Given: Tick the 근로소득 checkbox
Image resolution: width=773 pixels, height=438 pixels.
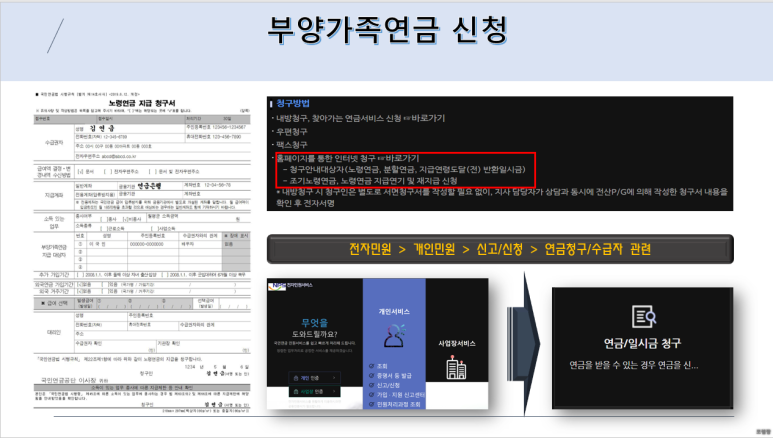Looking at the screenshot, I should click(x=104, y=228).
